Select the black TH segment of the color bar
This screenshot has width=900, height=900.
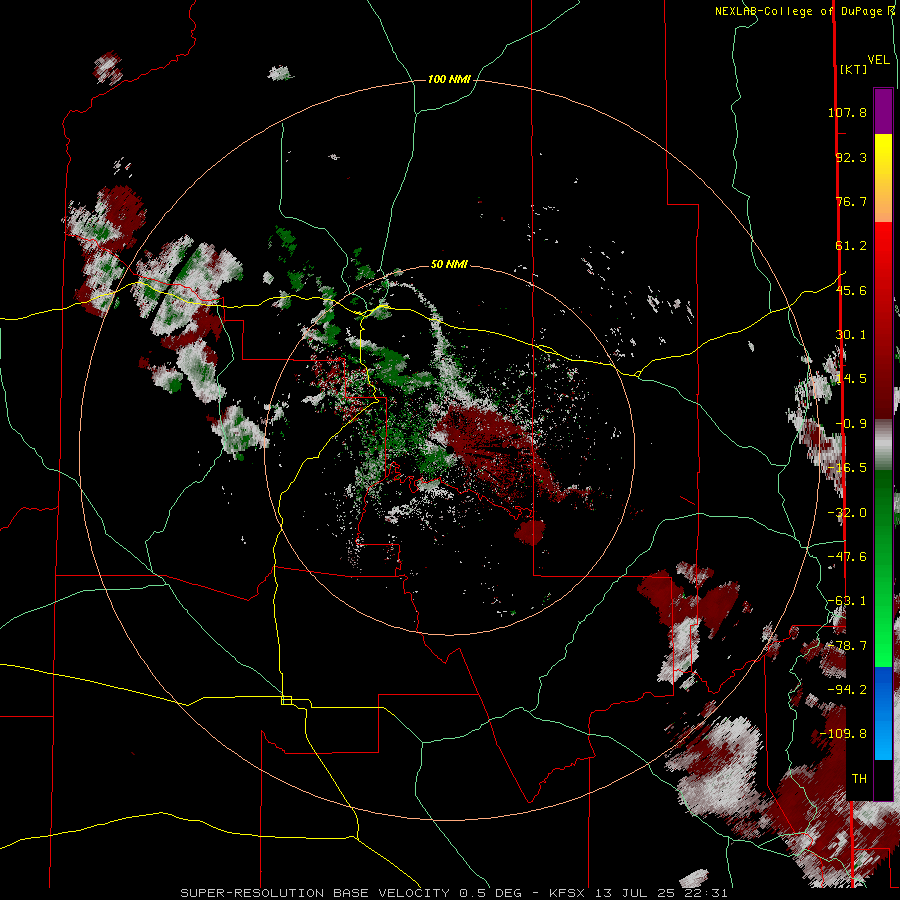[883, 779]
